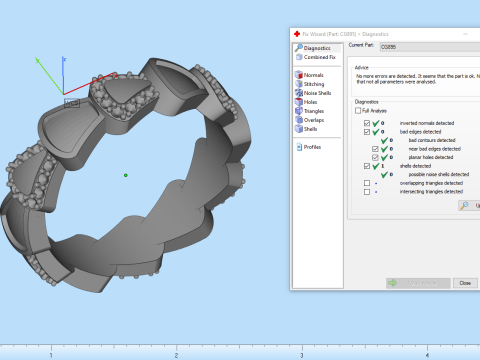
Task: Click the red cross Fix Wizard title icon
Action: 297,34
